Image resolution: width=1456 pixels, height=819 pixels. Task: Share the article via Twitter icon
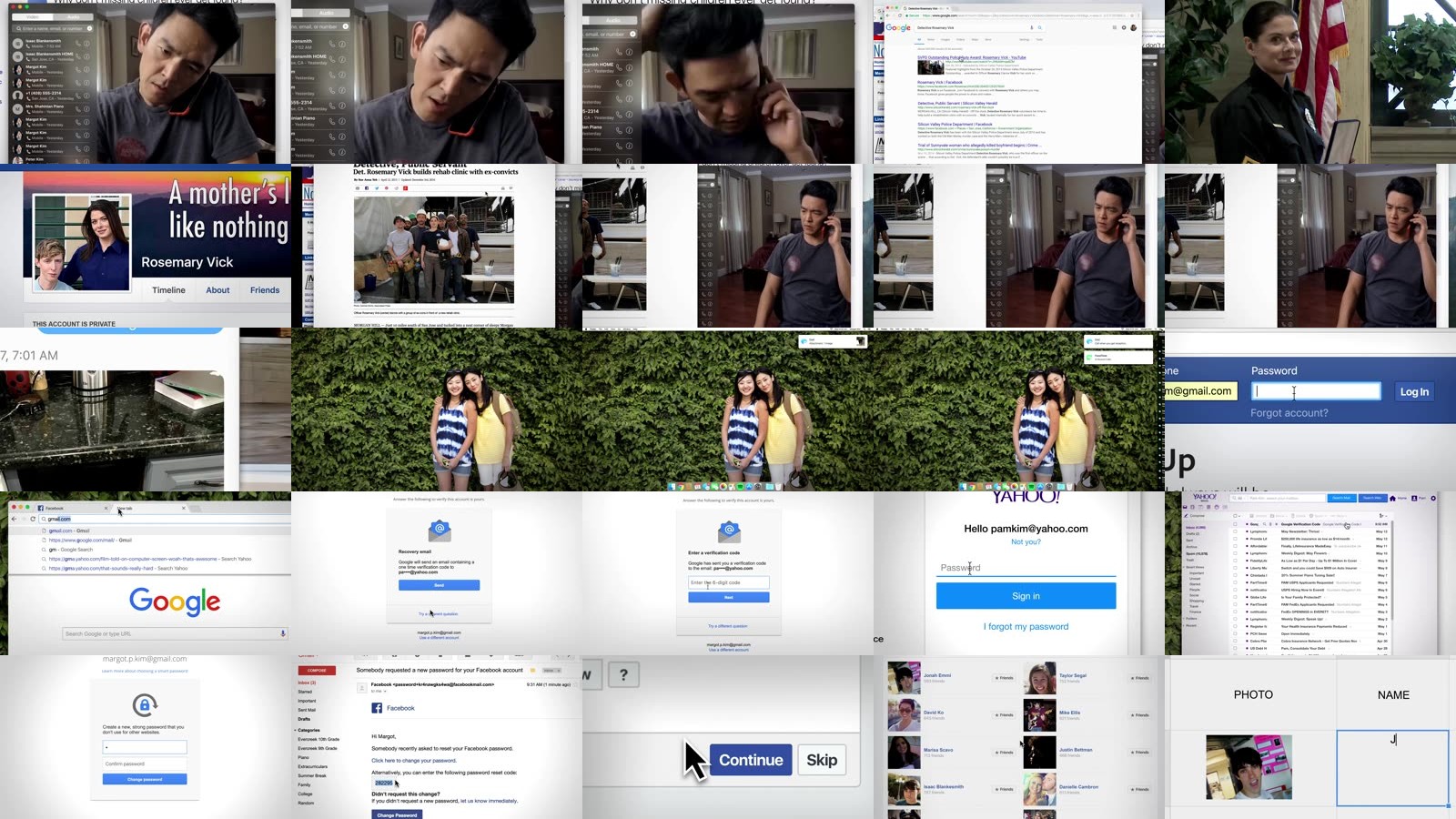pos(377,188)
